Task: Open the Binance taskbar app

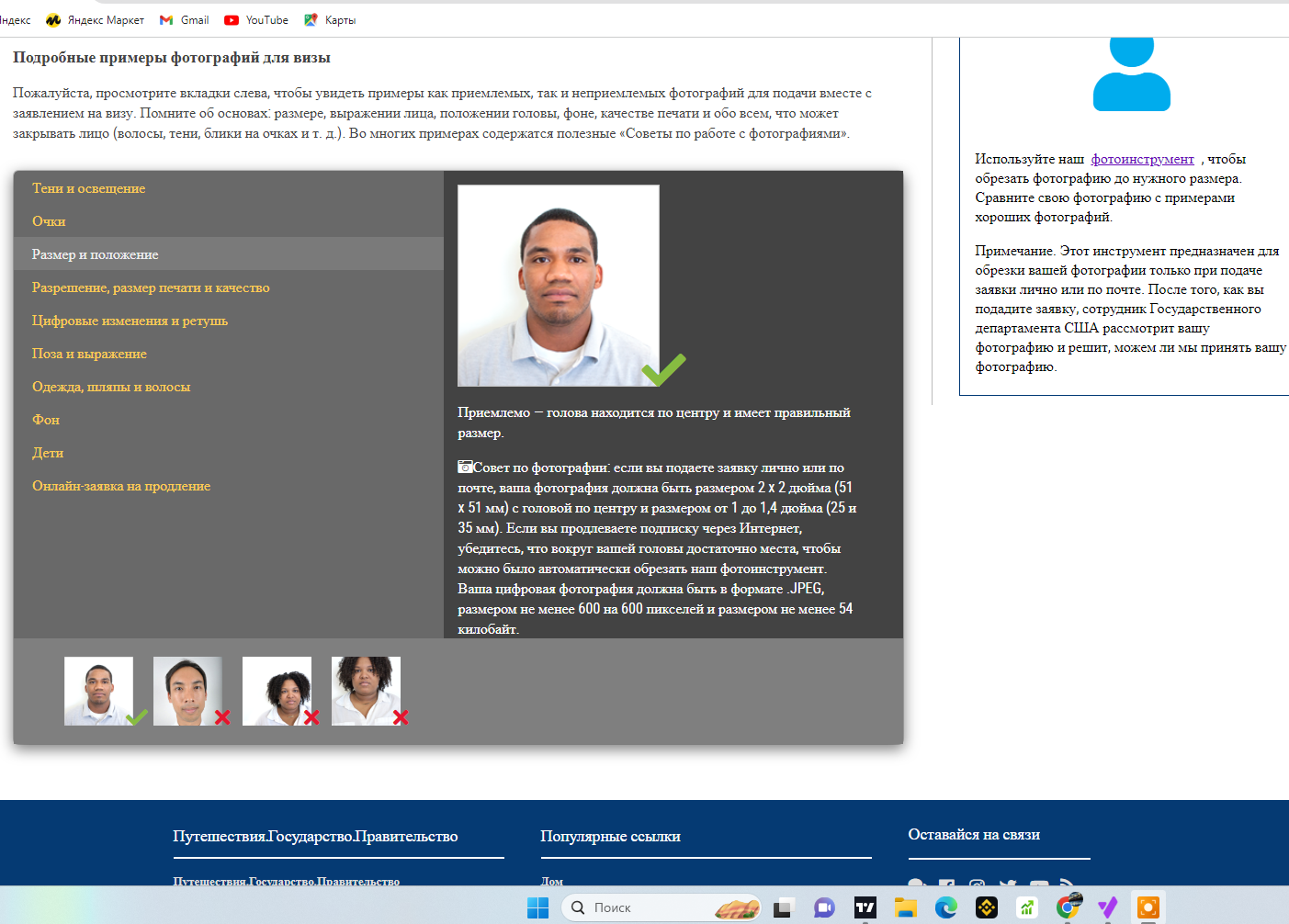Action: coord(987,908)
